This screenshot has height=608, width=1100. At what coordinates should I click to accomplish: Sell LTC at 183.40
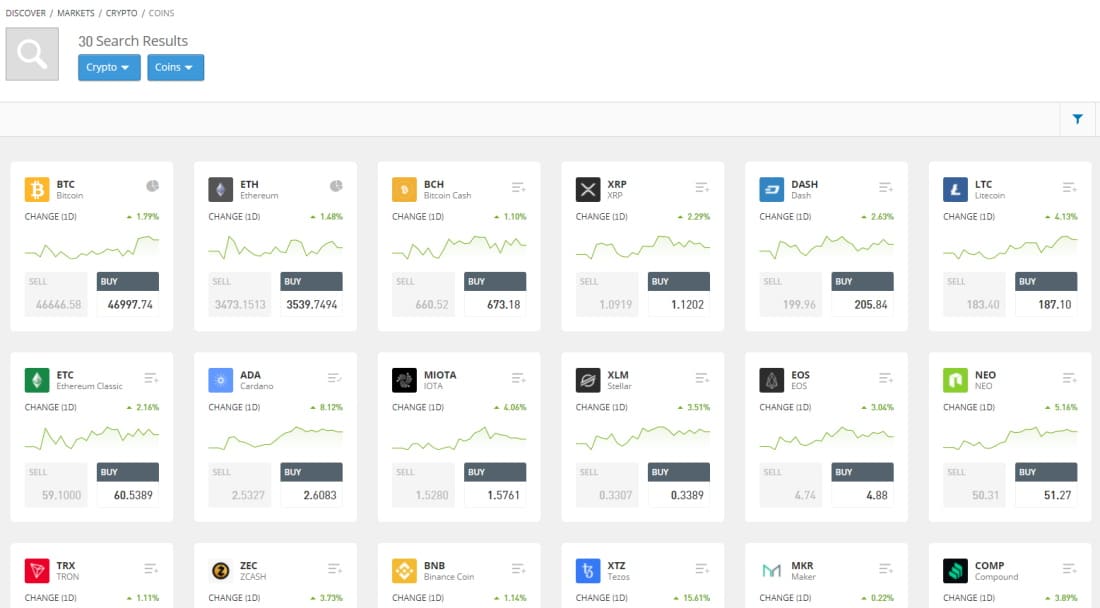coord(975,295)
